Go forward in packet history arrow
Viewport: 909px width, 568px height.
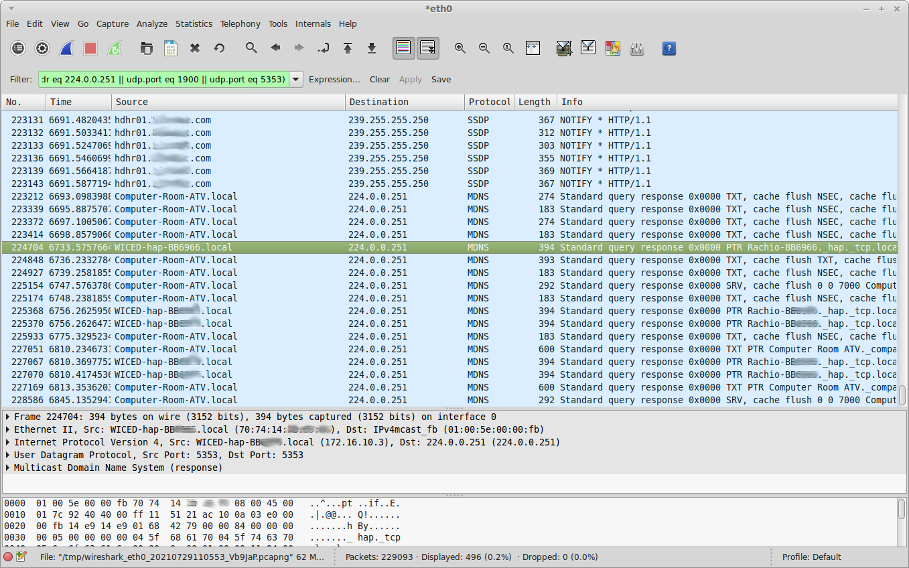click(x=299, y=48)
